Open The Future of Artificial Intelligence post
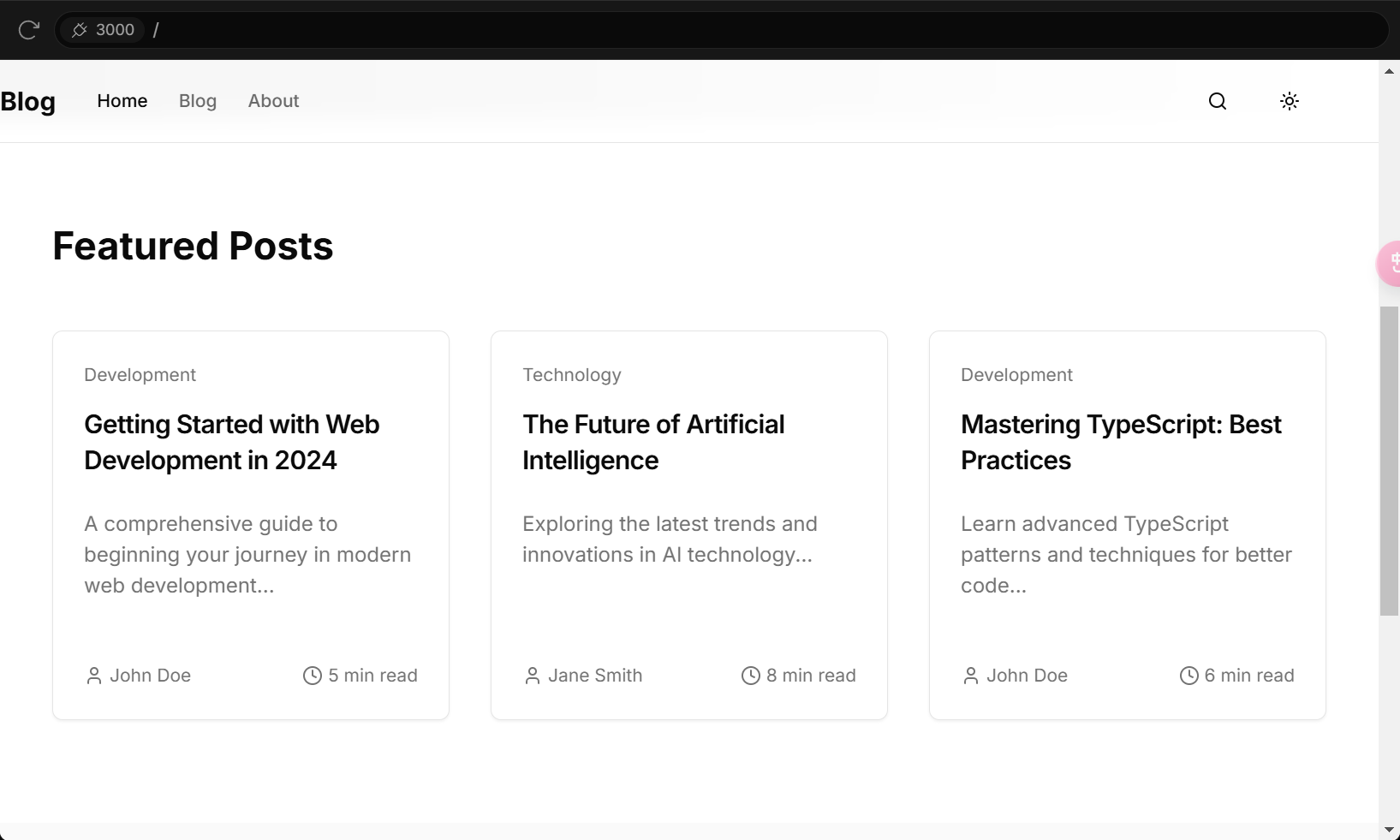 tap(653, 442)
